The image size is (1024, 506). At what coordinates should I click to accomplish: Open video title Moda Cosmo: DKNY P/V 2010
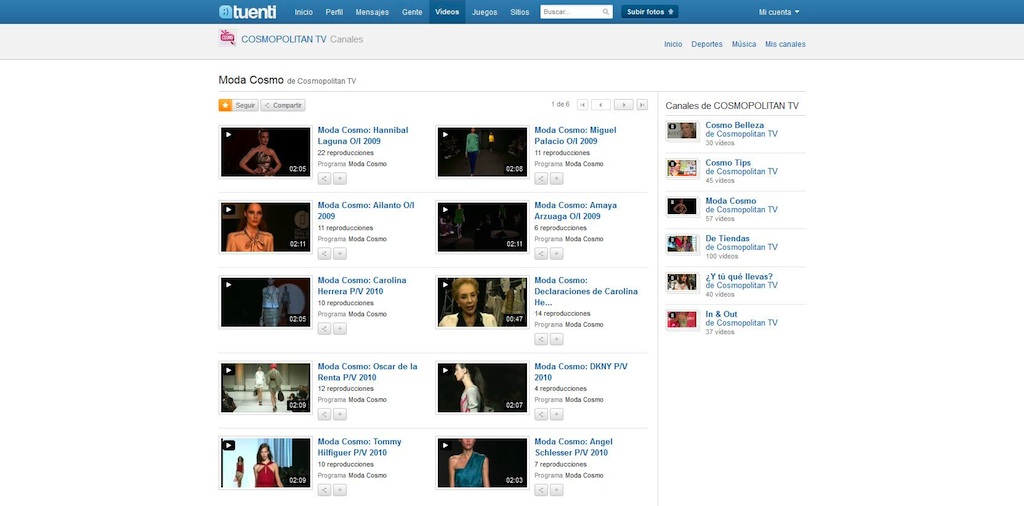pos(581,372)
